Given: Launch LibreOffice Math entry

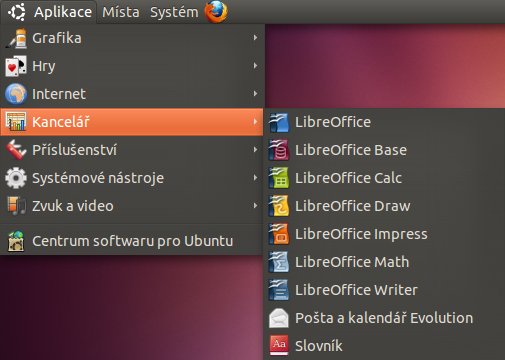Looking at the screenshot, I should pyautogui.click(x=352, y=262).
